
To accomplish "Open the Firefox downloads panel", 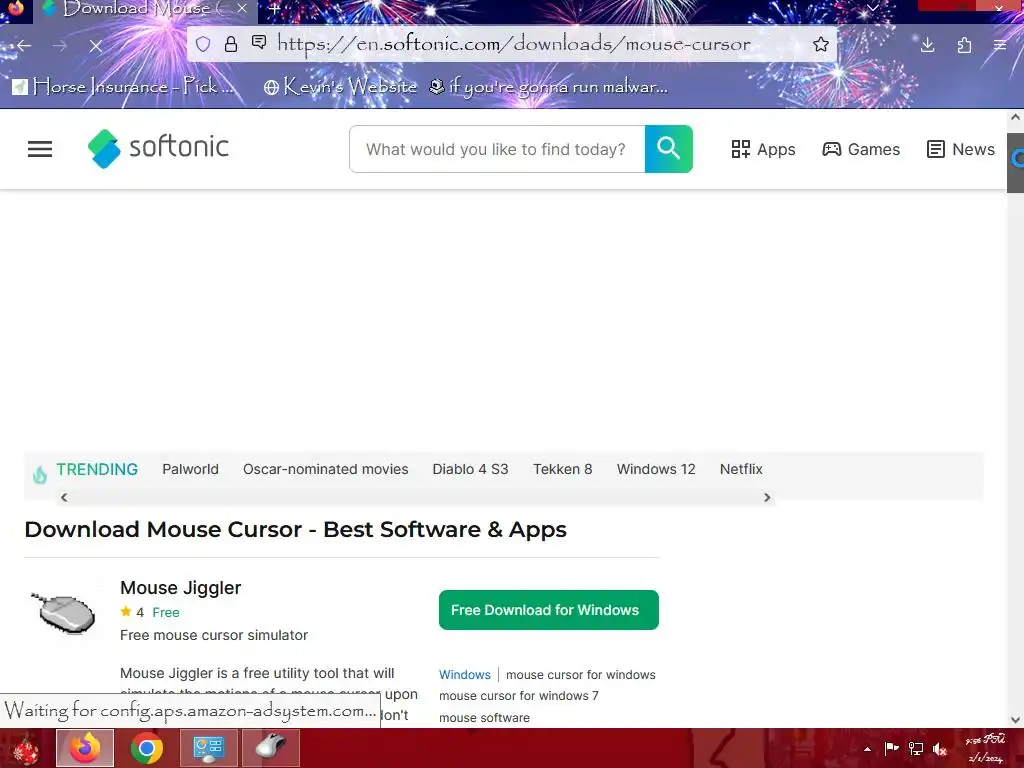I will [927, 45].
